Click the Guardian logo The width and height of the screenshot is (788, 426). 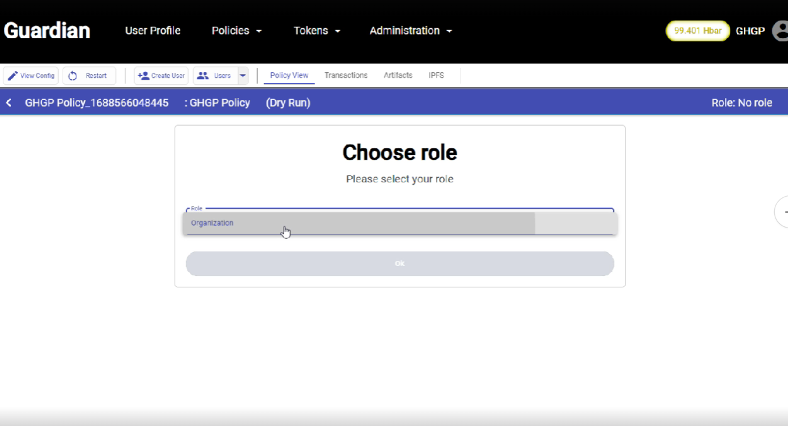(x=47, y=31)
